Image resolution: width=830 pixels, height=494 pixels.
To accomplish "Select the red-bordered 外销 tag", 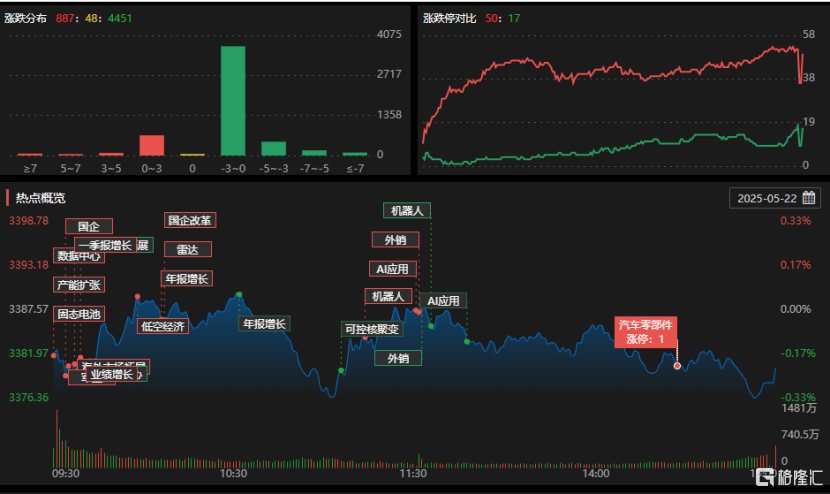I will [x=395, y=240].
